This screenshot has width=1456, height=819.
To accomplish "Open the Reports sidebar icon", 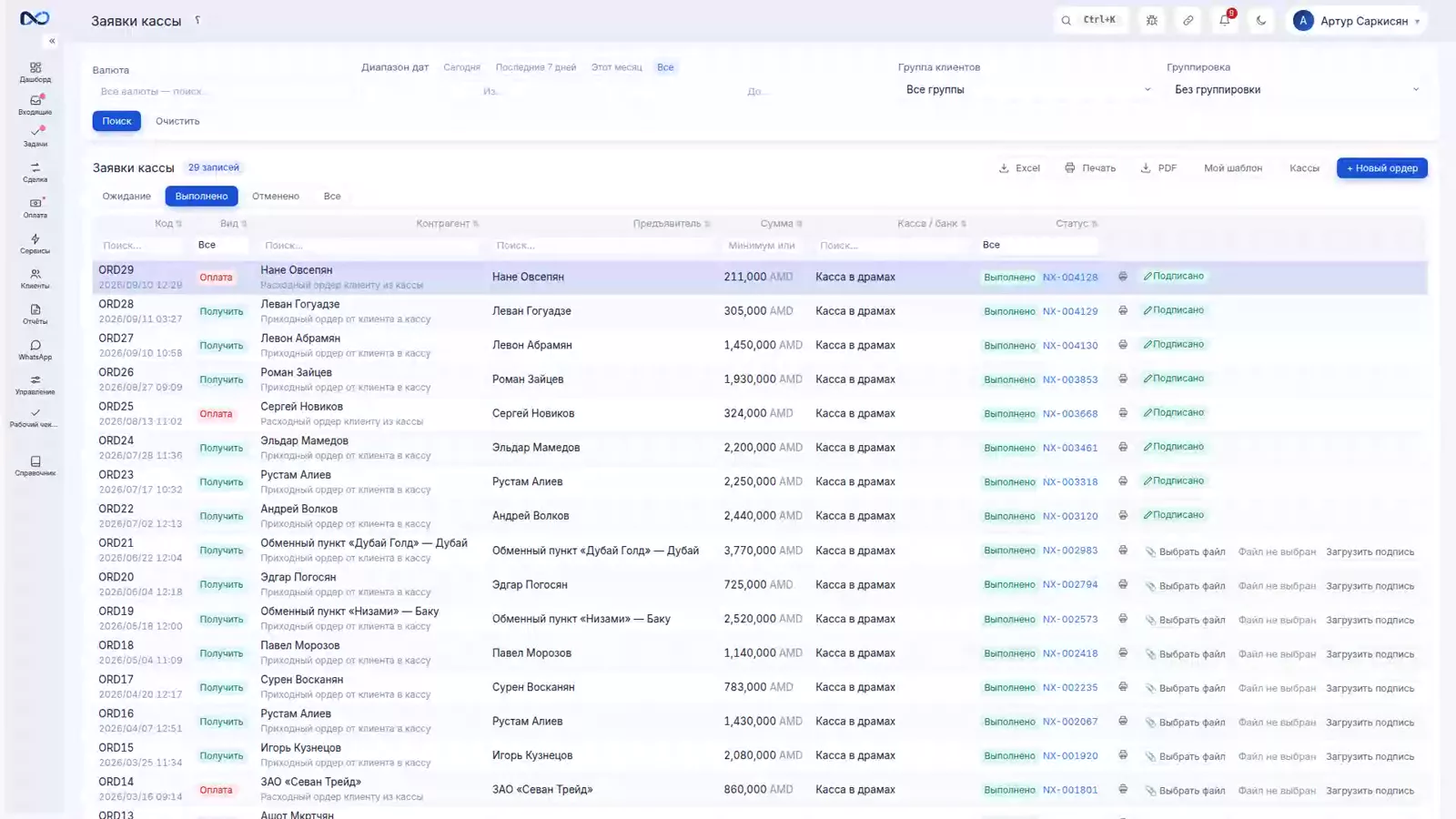I will (35, 314).
